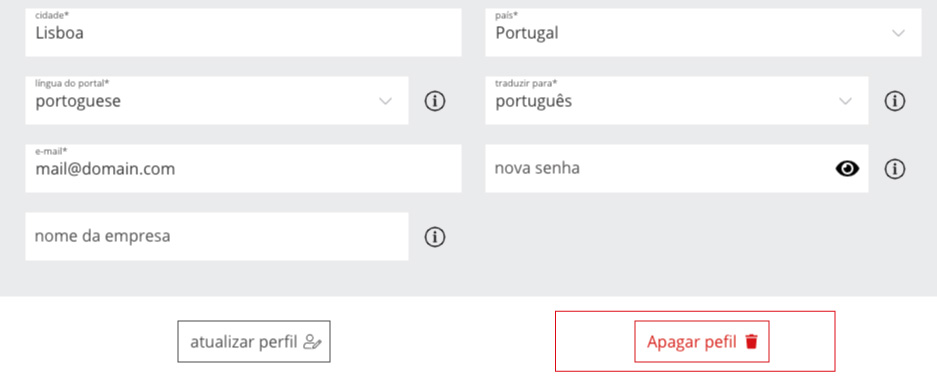Click the red Apagar pefil button
The width and height of the screenshot is (937, 386).
(x=702, y=342)
